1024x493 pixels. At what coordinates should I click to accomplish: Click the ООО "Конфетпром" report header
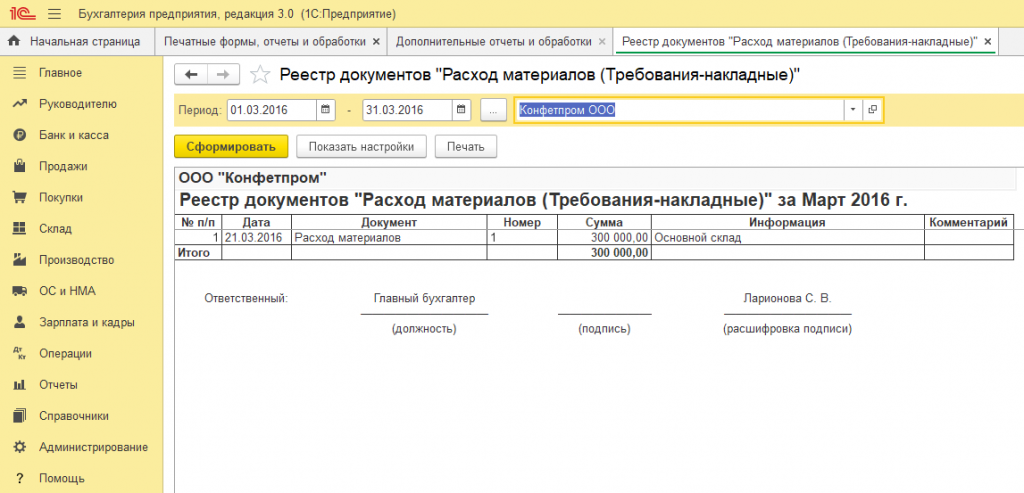point(253,178)
